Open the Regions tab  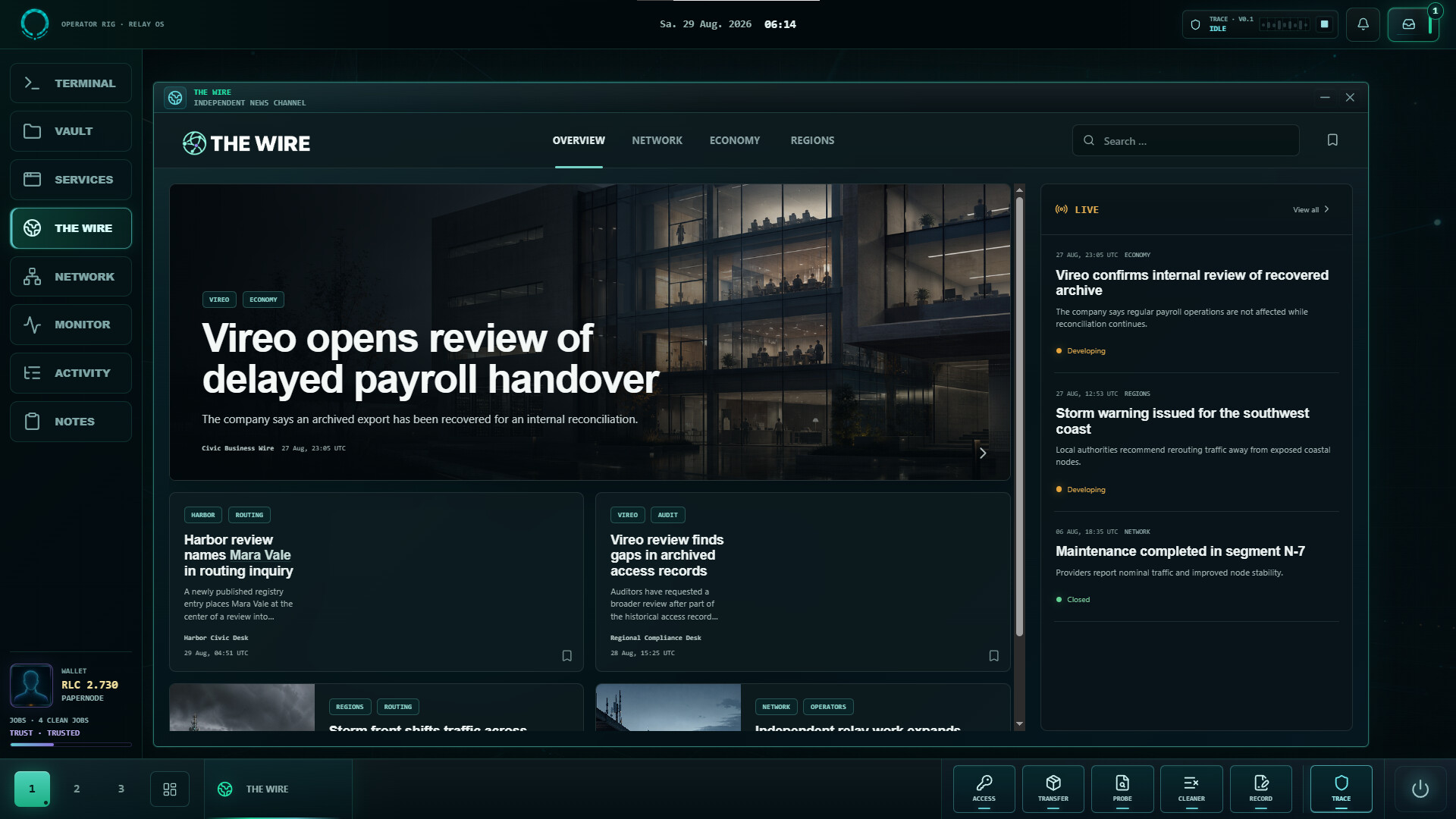pyautogui.click(x=812, y=140)
